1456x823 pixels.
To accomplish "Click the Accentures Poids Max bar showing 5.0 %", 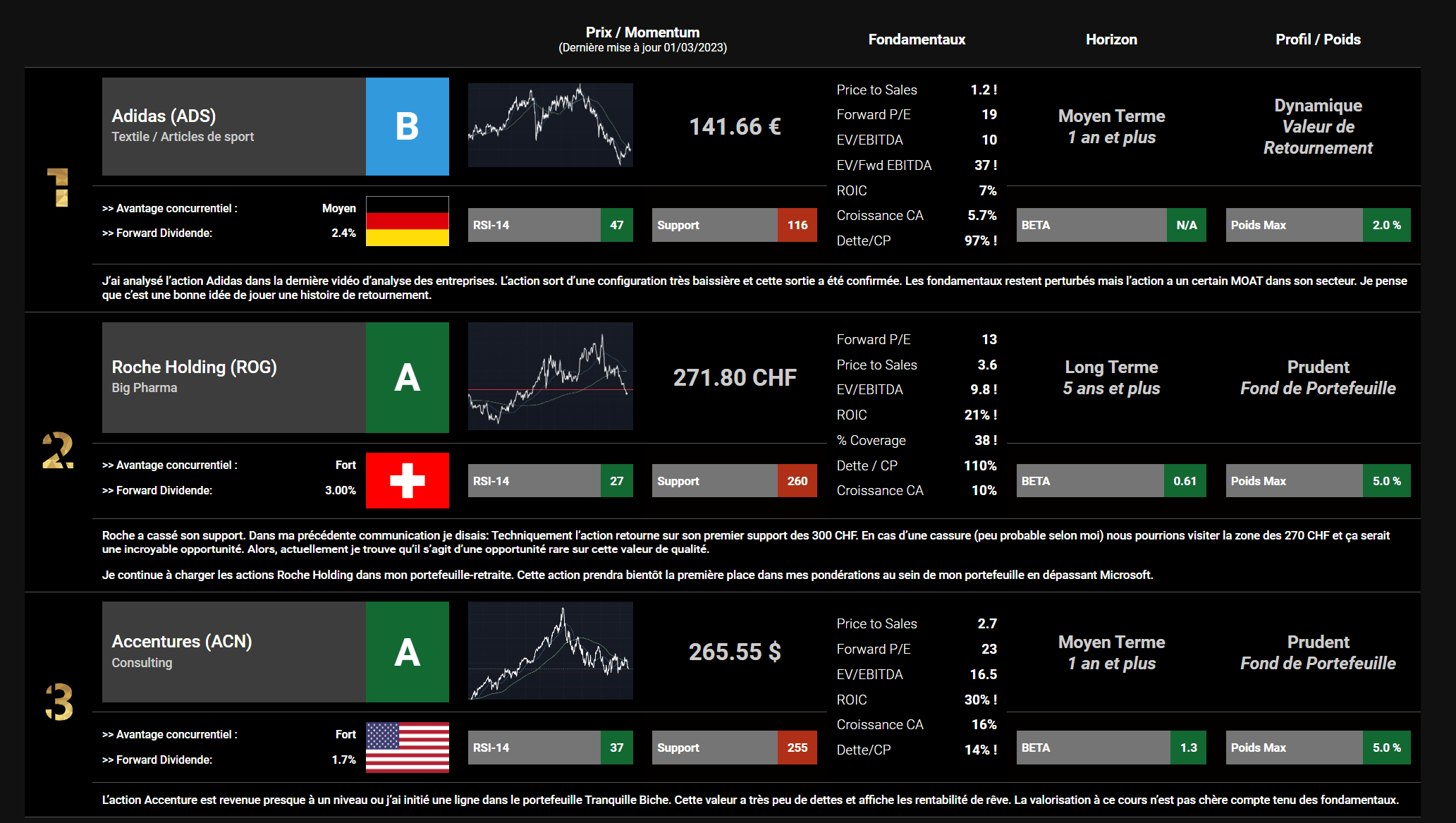I will (x=1318, y=748).
